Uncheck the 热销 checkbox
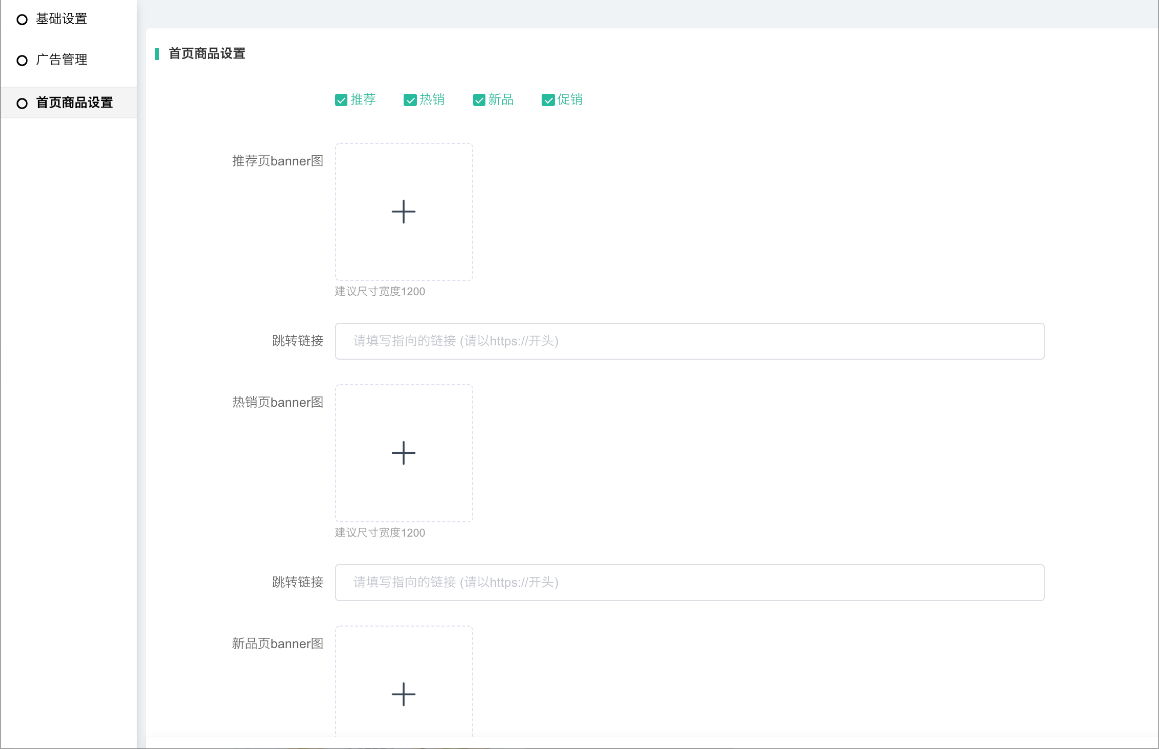 [x=410, y=100]
